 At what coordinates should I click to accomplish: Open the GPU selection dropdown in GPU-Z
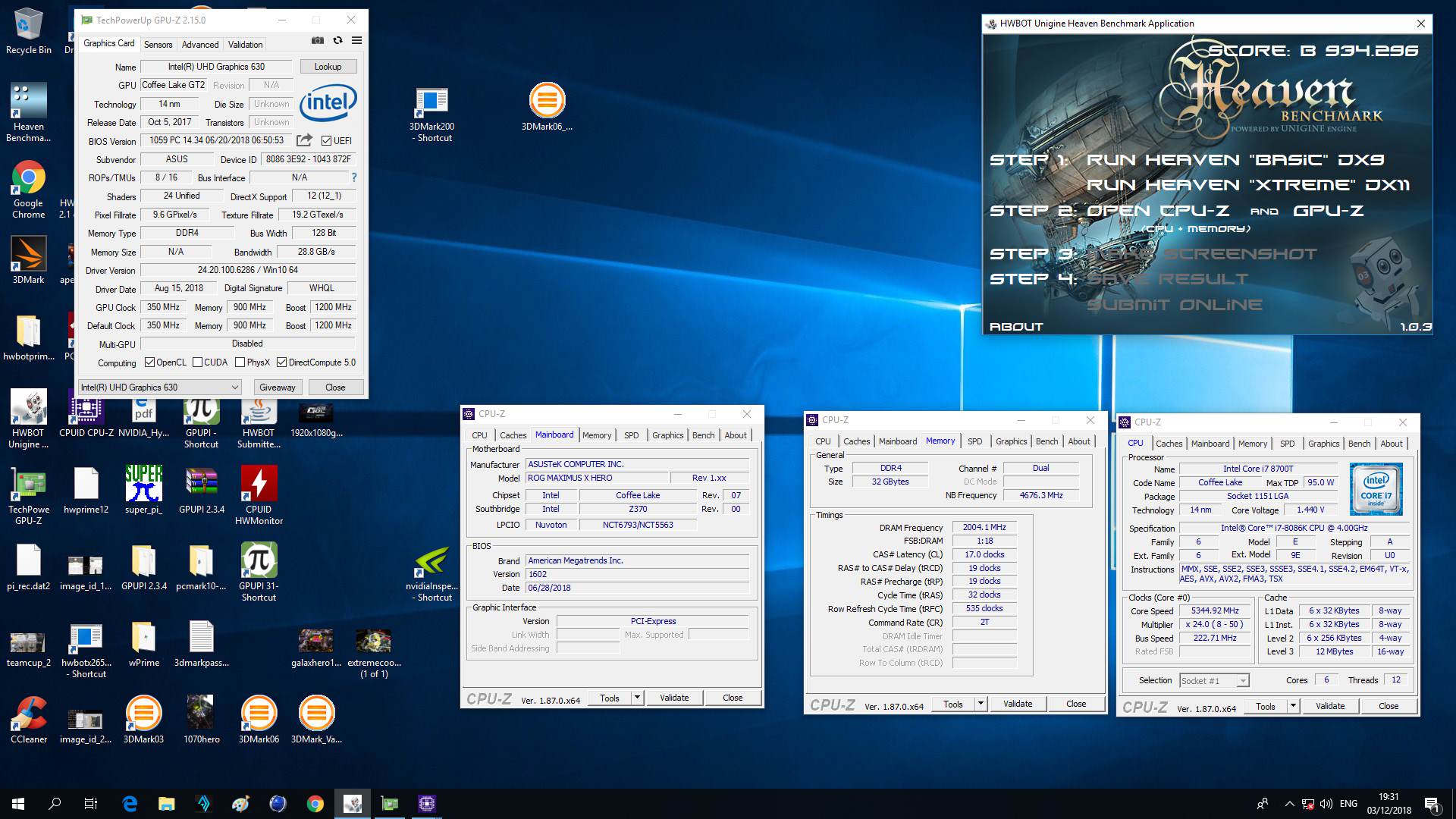(x=160, y=387)
